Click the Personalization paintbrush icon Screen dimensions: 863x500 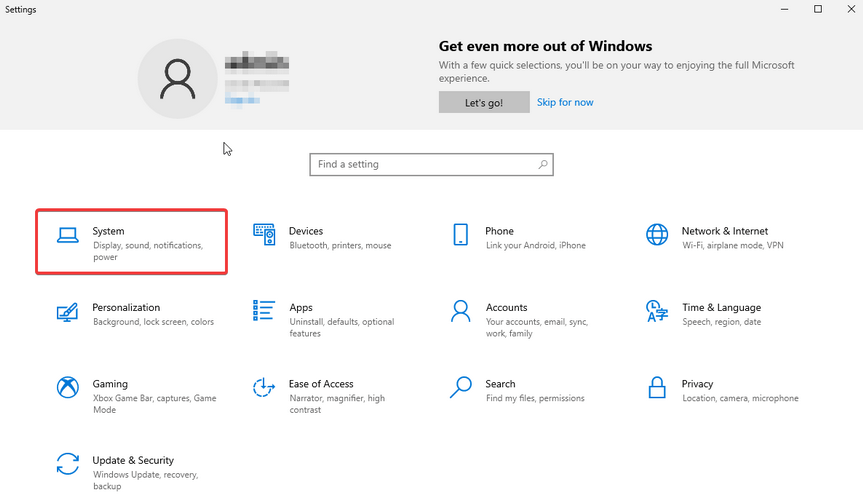pyautogui.click(x=67, y=312)
